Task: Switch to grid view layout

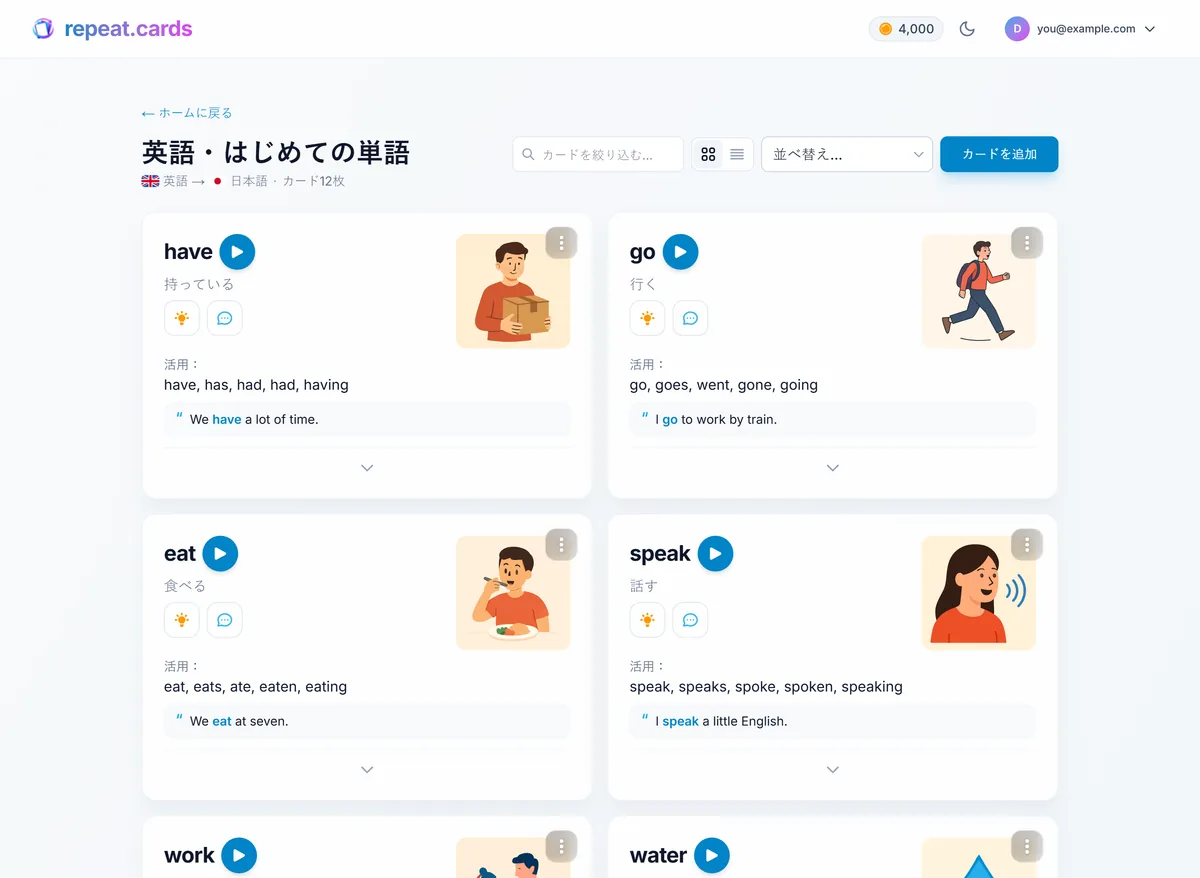Action: coord(708,154)
